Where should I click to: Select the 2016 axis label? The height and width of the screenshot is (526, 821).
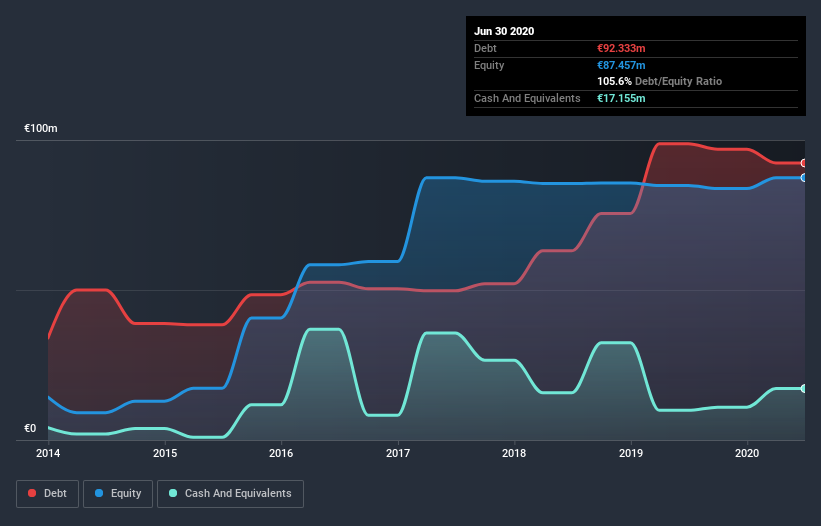coord(281,453)
